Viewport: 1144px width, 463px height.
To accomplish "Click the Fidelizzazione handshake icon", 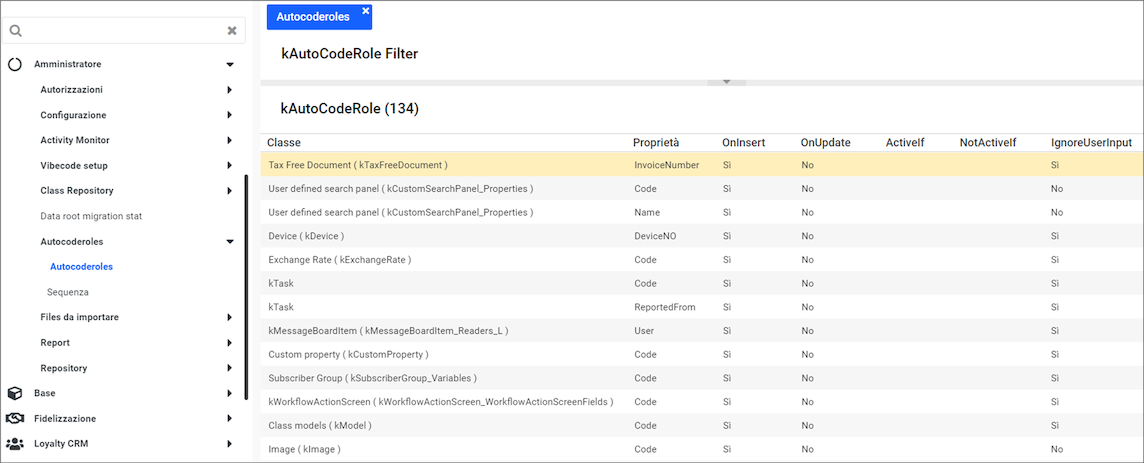I will pos(15,418).
